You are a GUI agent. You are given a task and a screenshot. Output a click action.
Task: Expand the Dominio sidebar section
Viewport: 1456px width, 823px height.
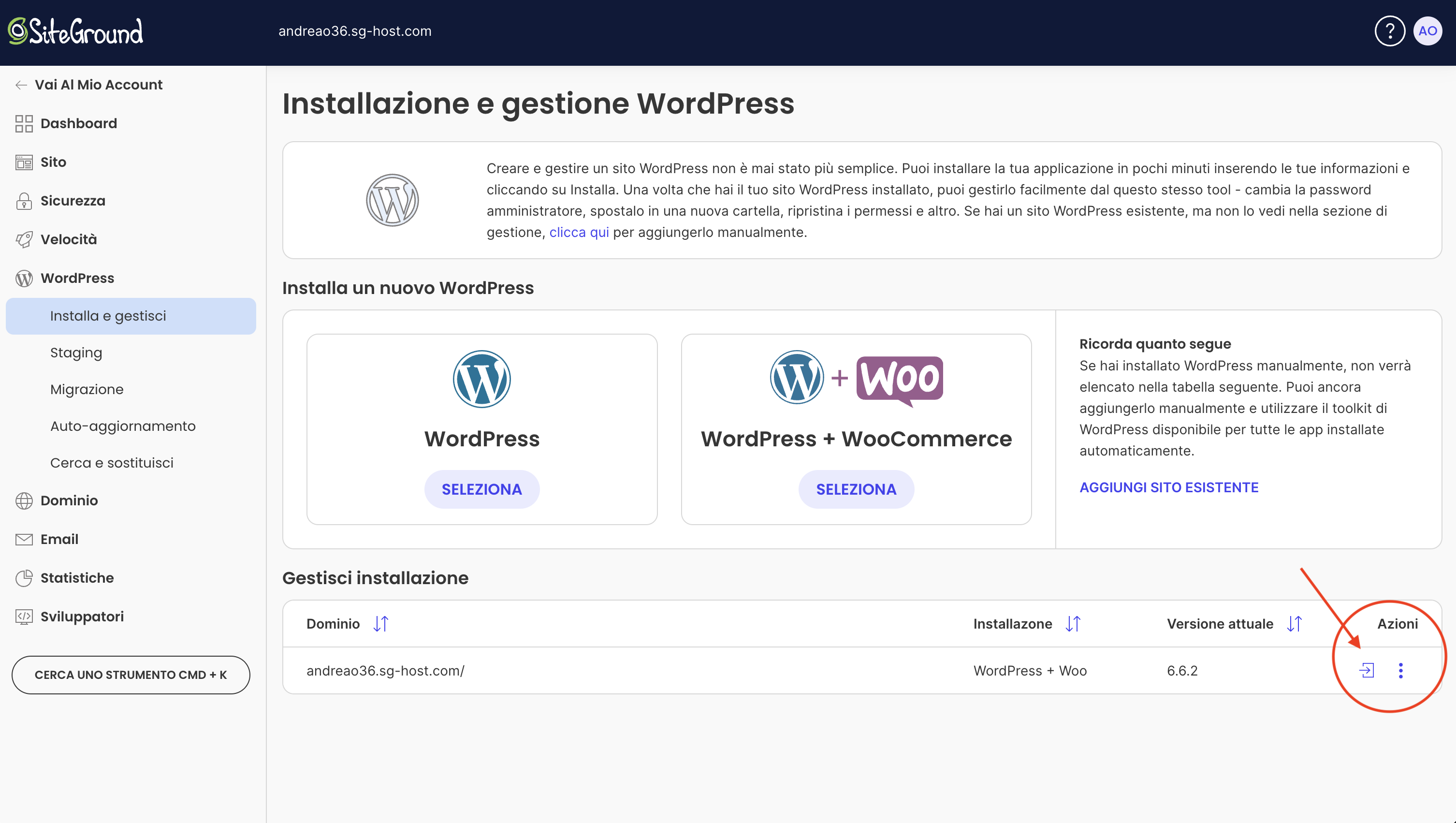69,500
